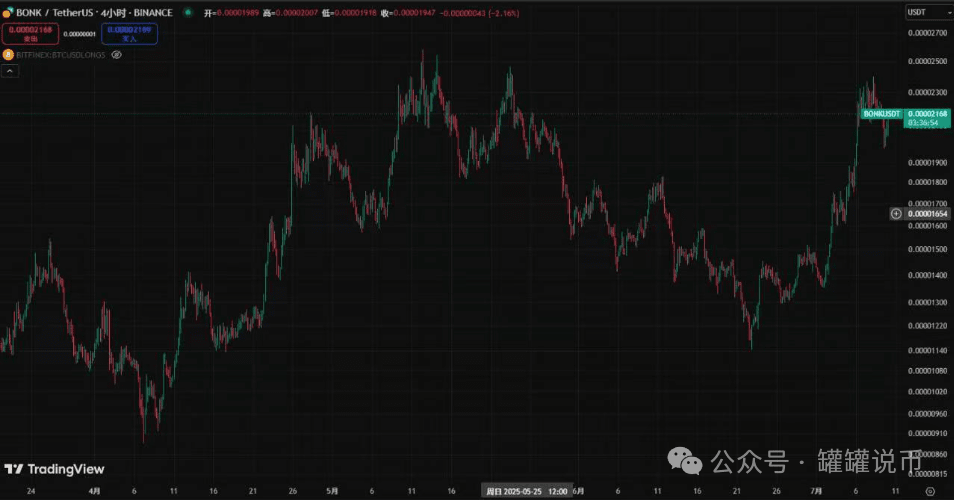Click the high value 0.00002007
This screenshot has height=500, width=954.
pos(296,13)
